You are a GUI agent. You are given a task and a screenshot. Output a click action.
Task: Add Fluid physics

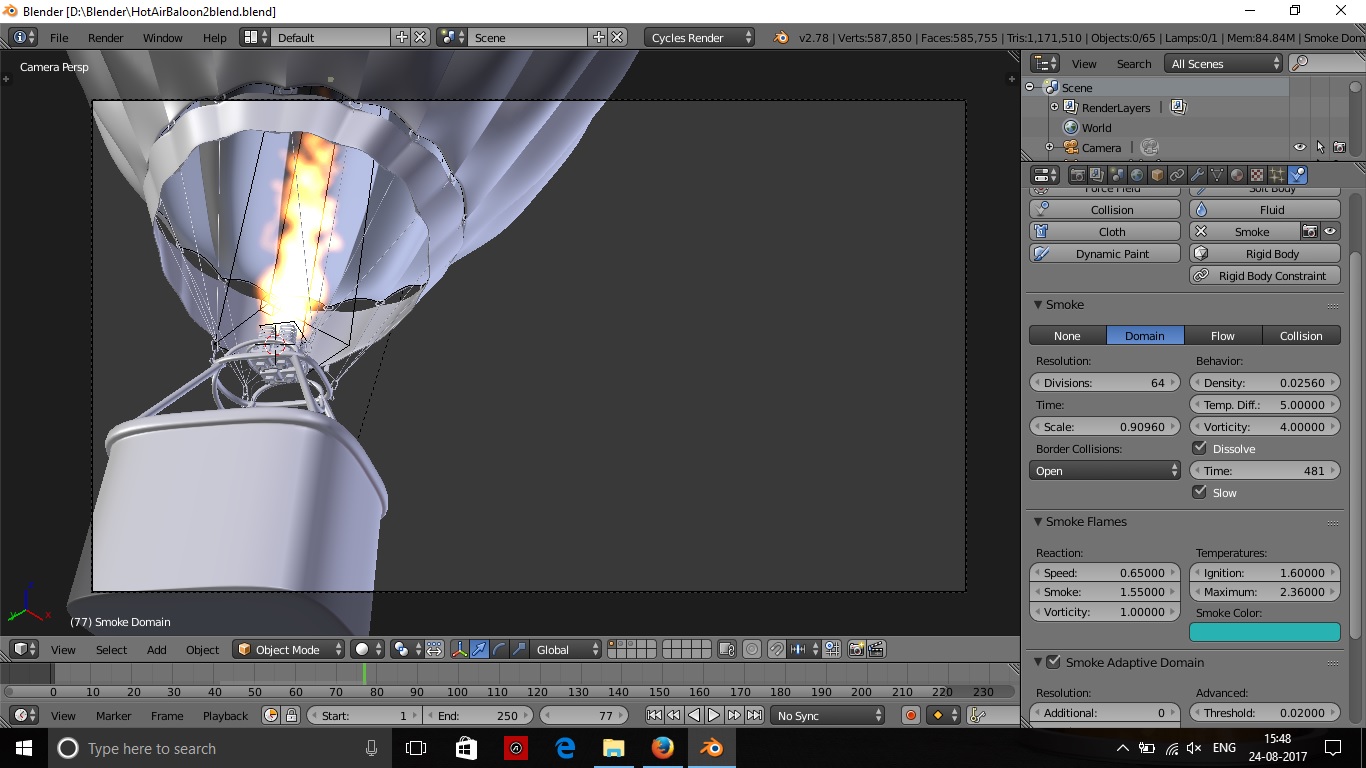coord(1265,209)
